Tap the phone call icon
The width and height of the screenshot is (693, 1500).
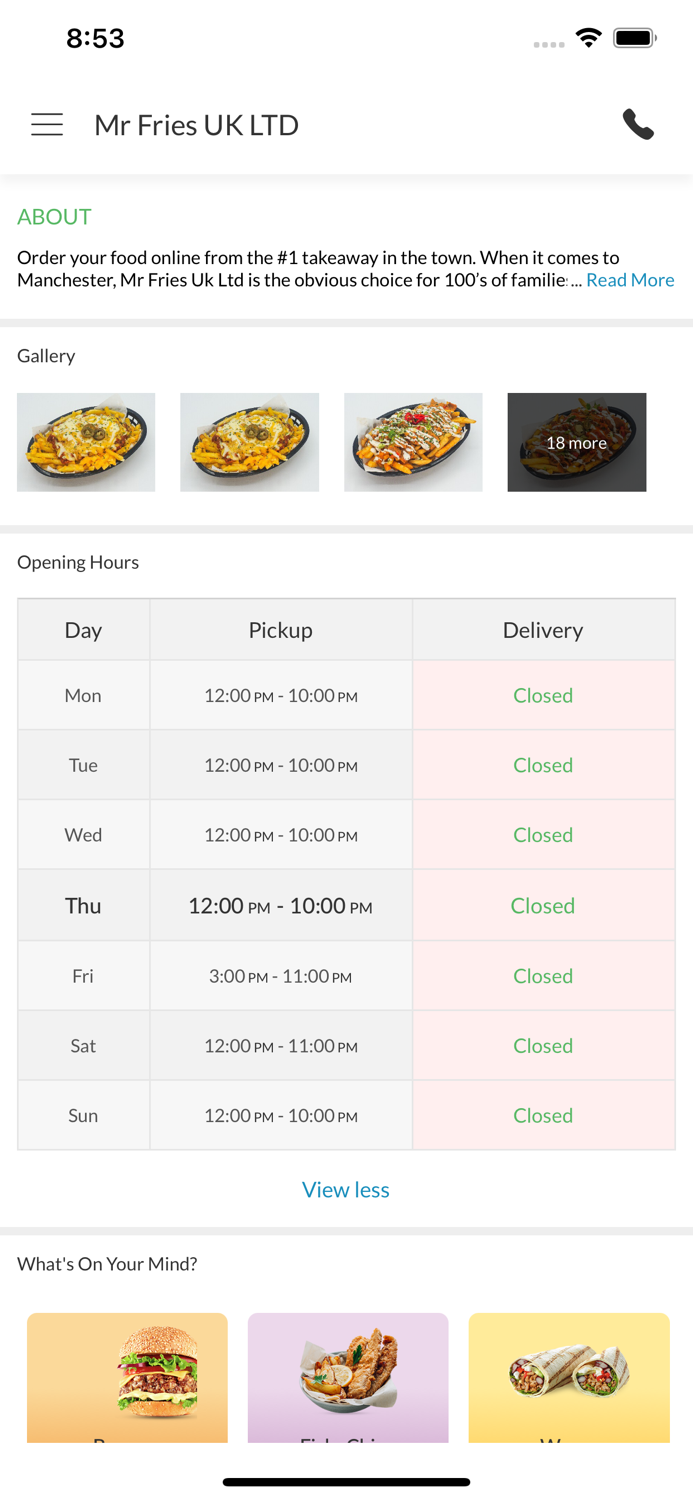click(x=638, y=124)
